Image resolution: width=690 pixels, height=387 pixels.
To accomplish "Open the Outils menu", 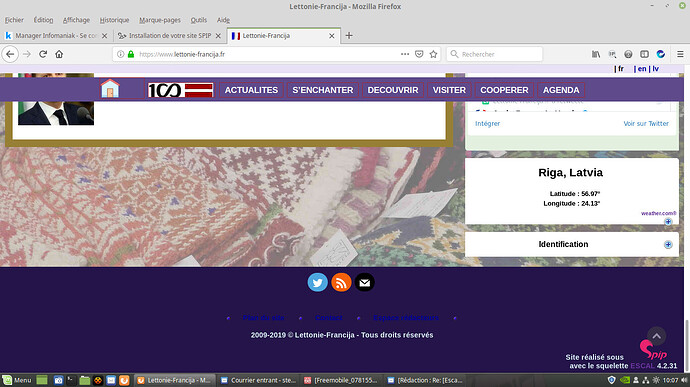I will point(198,20).
